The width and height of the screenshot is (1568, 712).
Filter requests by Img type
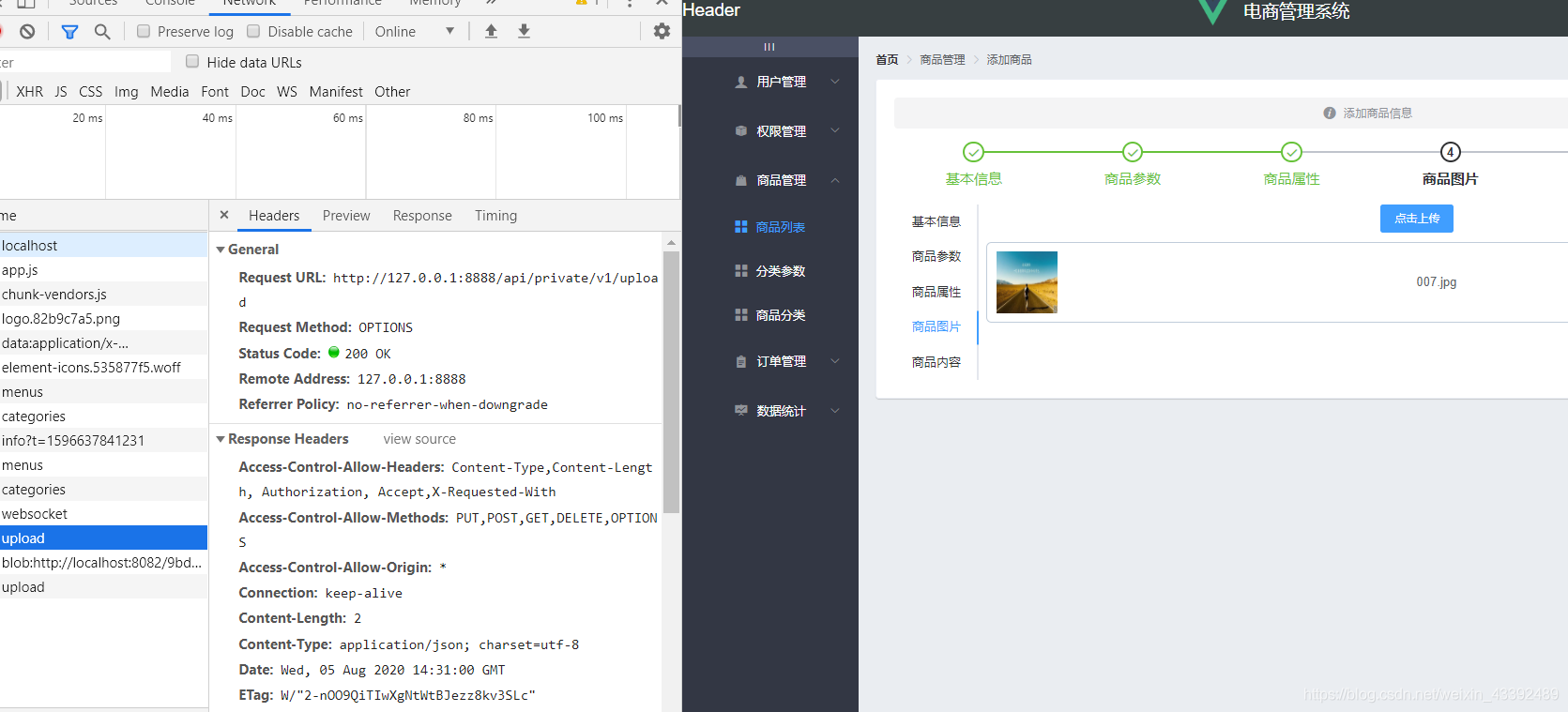click(x=127, y=92)
